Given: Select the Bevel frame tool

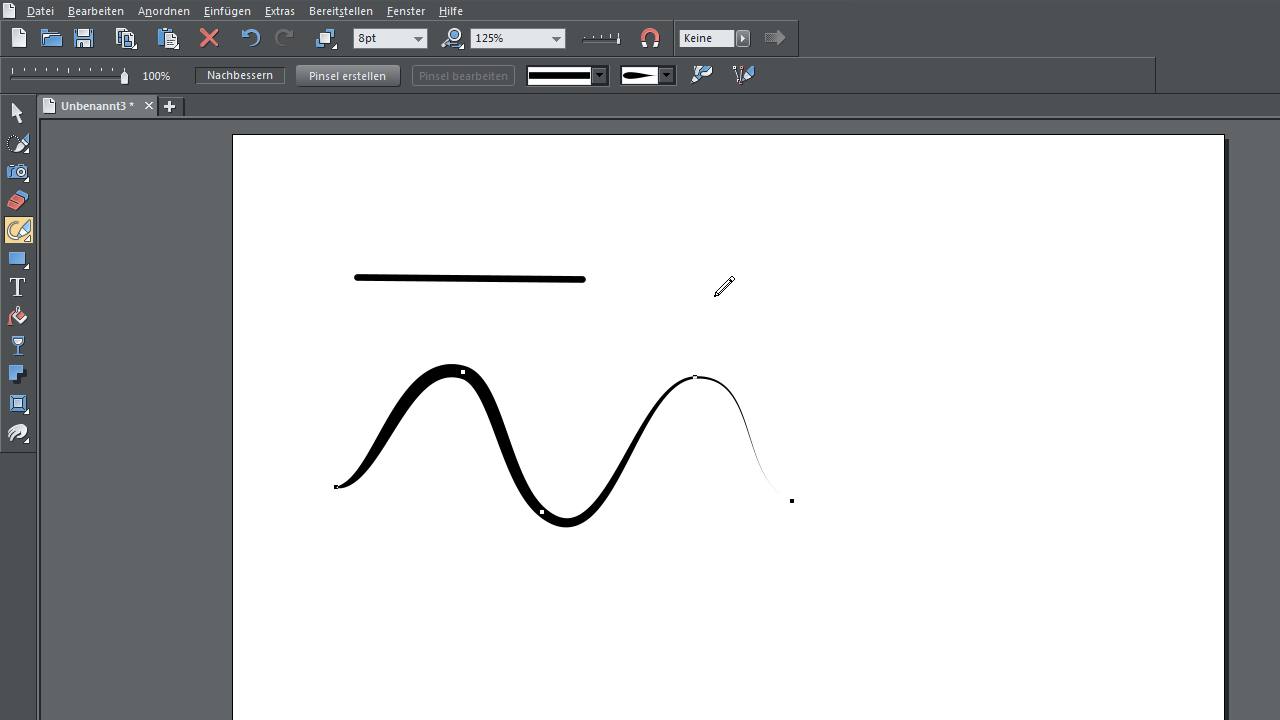Looking at the screenshot, I should coord(18,404).
